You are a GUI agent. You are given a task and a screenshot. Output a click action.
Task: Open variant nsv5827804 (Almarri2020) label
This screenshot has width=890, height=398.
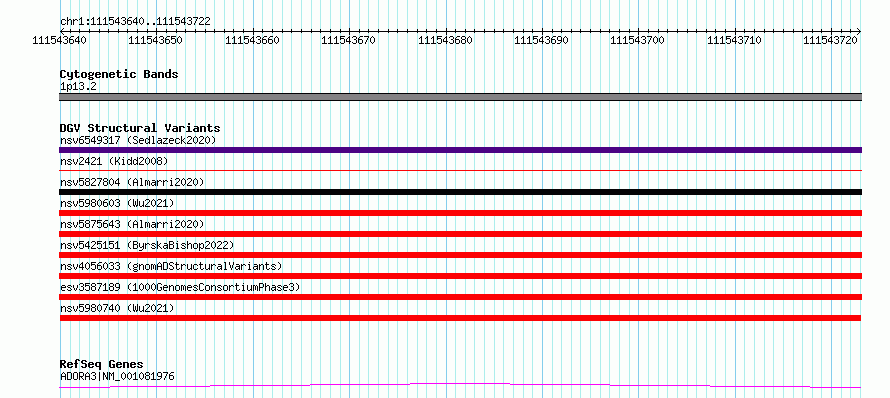click(132, 182)
